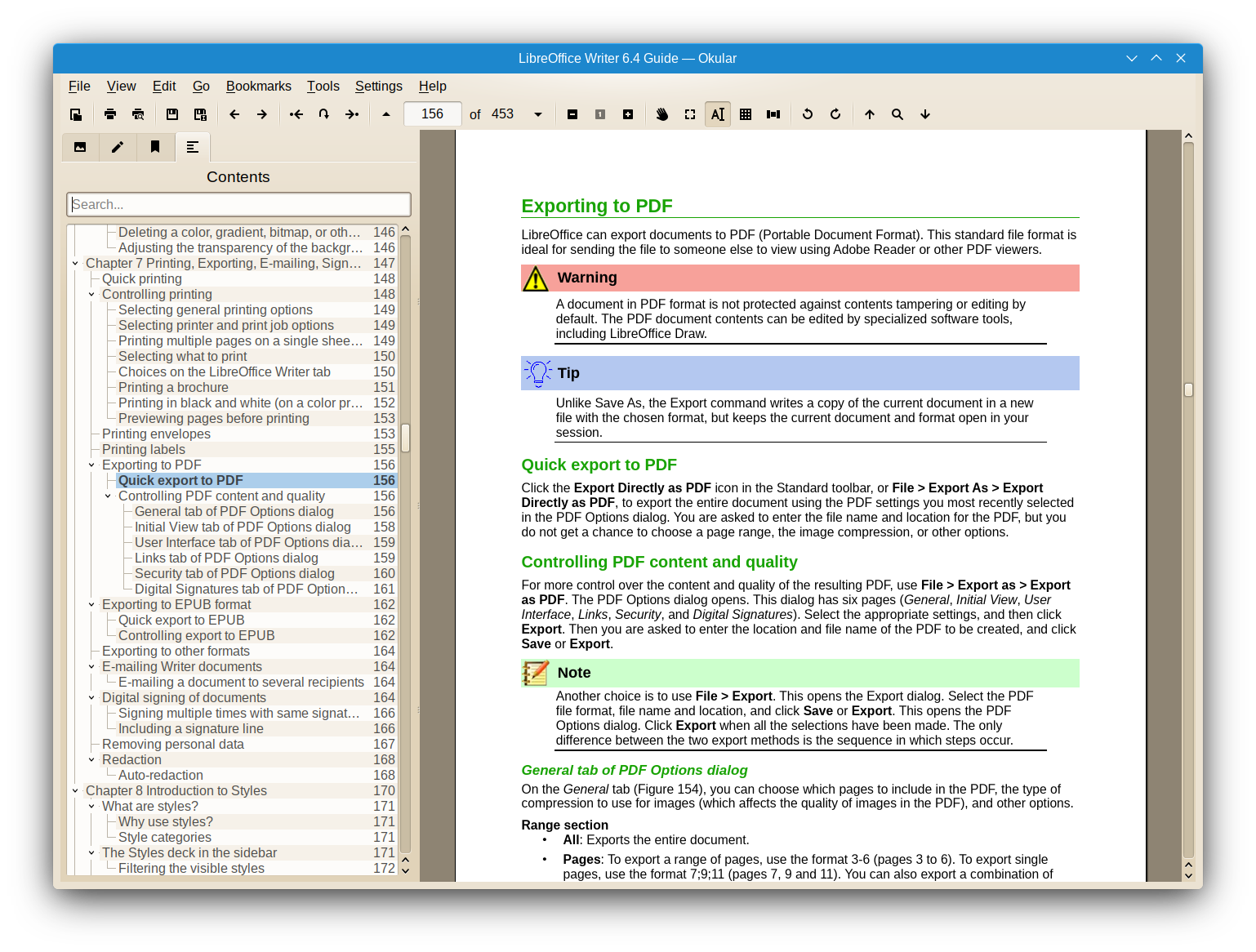
Task: Open the Settings menu
Action: click(x=378, y=86)
